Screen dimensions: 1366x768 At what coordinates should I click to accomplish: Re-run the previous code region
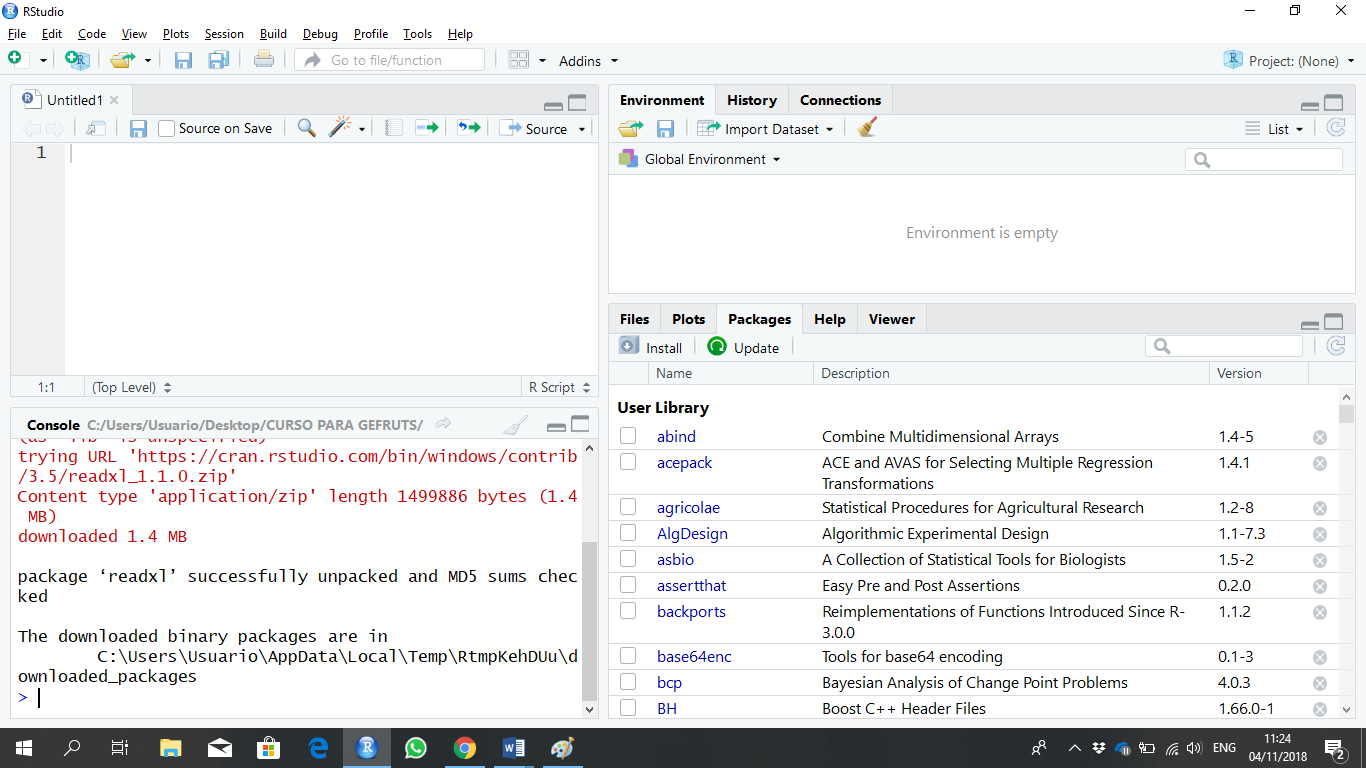[469, 128]
